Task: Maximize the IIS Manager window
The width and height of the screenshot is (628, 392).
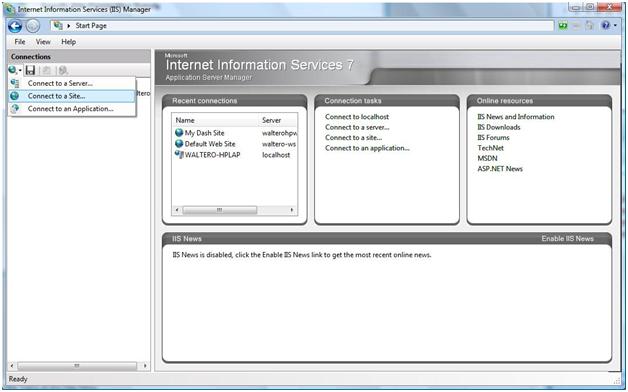Action: point(589,7)
